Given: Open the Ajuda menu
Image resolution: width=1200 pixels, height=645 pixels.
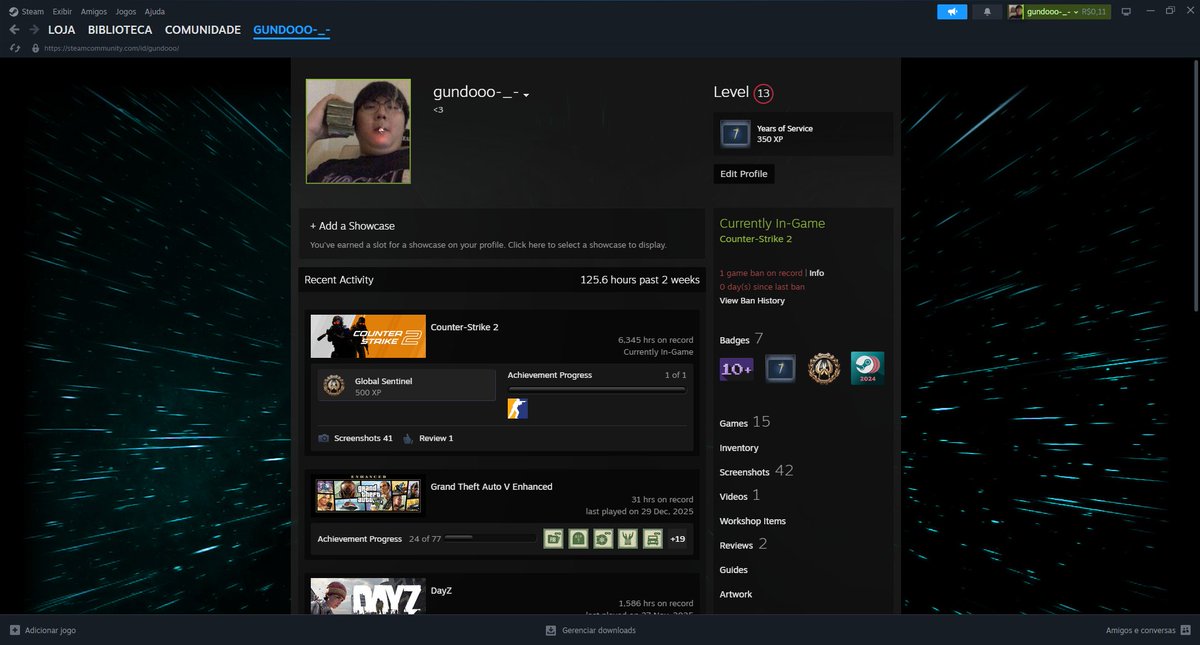Looking at the screenshot, I should click(x=155, y=11).
